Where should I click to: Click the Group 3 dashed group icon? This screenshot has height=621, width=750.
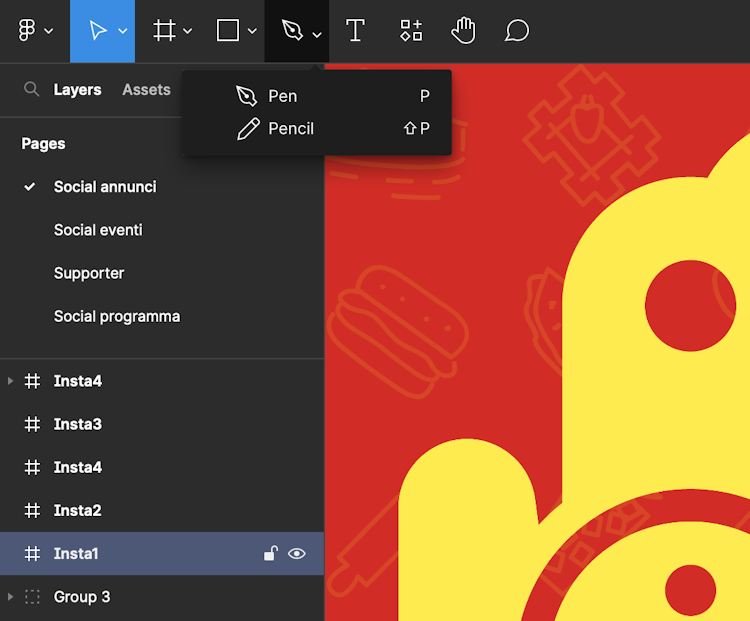coord(32,597)
